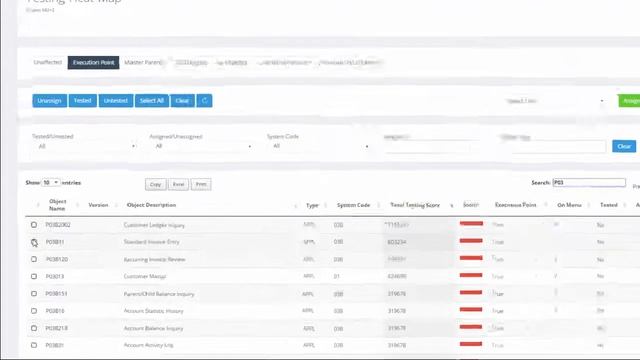640x360 pixels.
Task: Sort table by Object Description column
Action: click(x=151, y=205)
